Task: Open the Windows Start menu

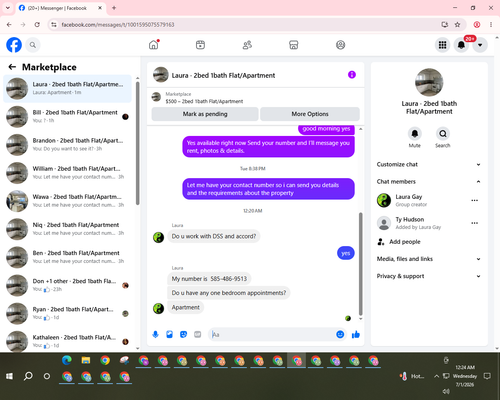Action: 9,376
